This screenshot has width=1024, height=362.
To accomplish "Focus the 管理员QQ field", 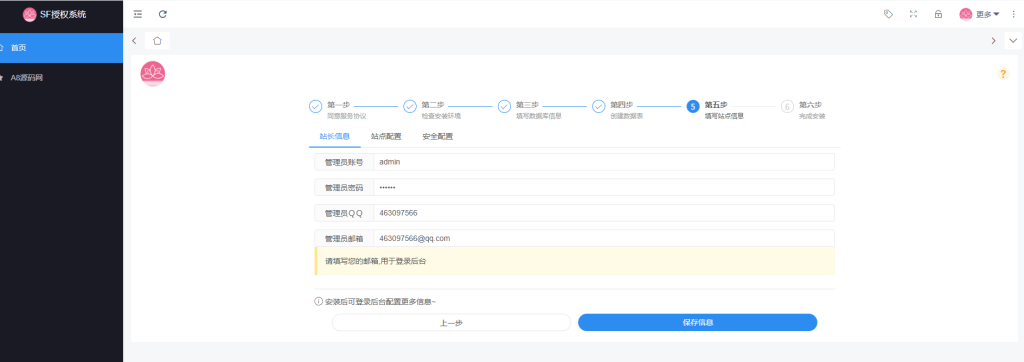I will [604, 213].
